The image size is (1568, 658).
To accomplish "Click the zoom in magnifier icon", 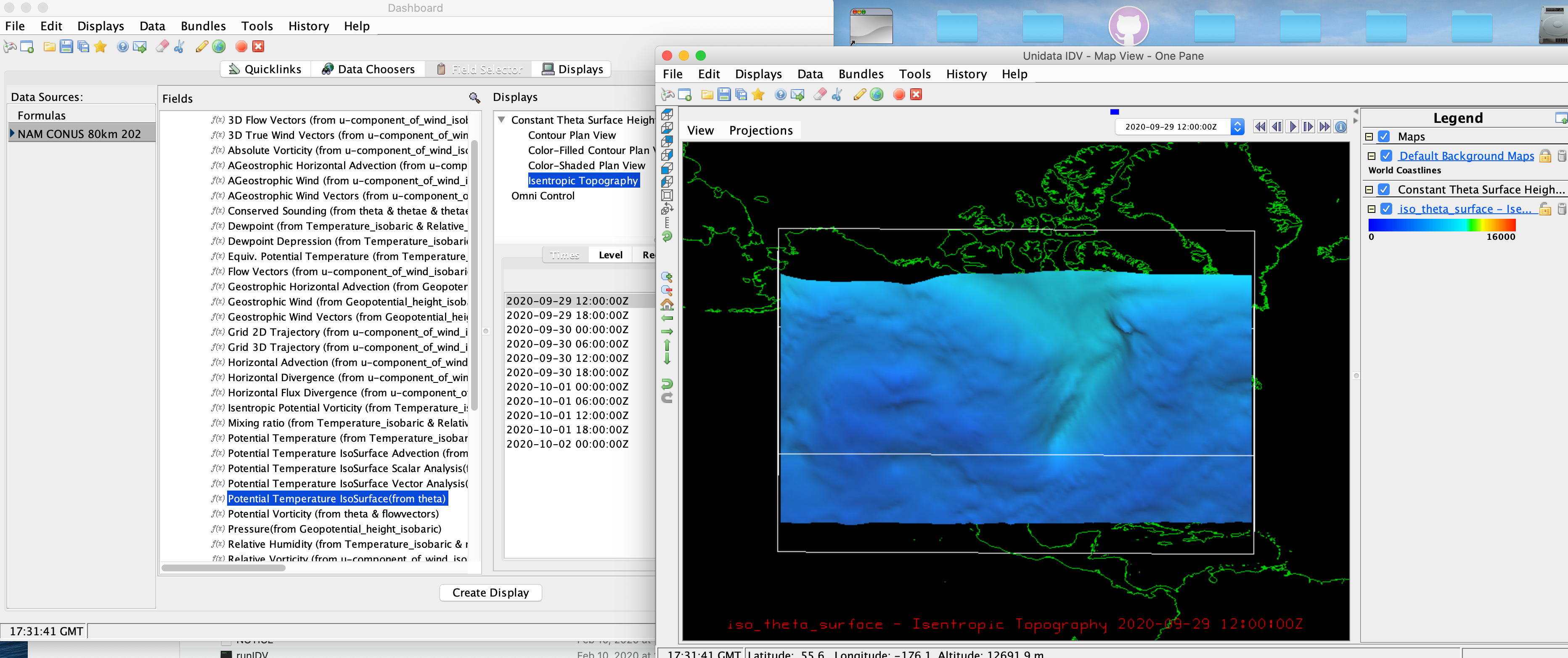I will tap(667, 276).
